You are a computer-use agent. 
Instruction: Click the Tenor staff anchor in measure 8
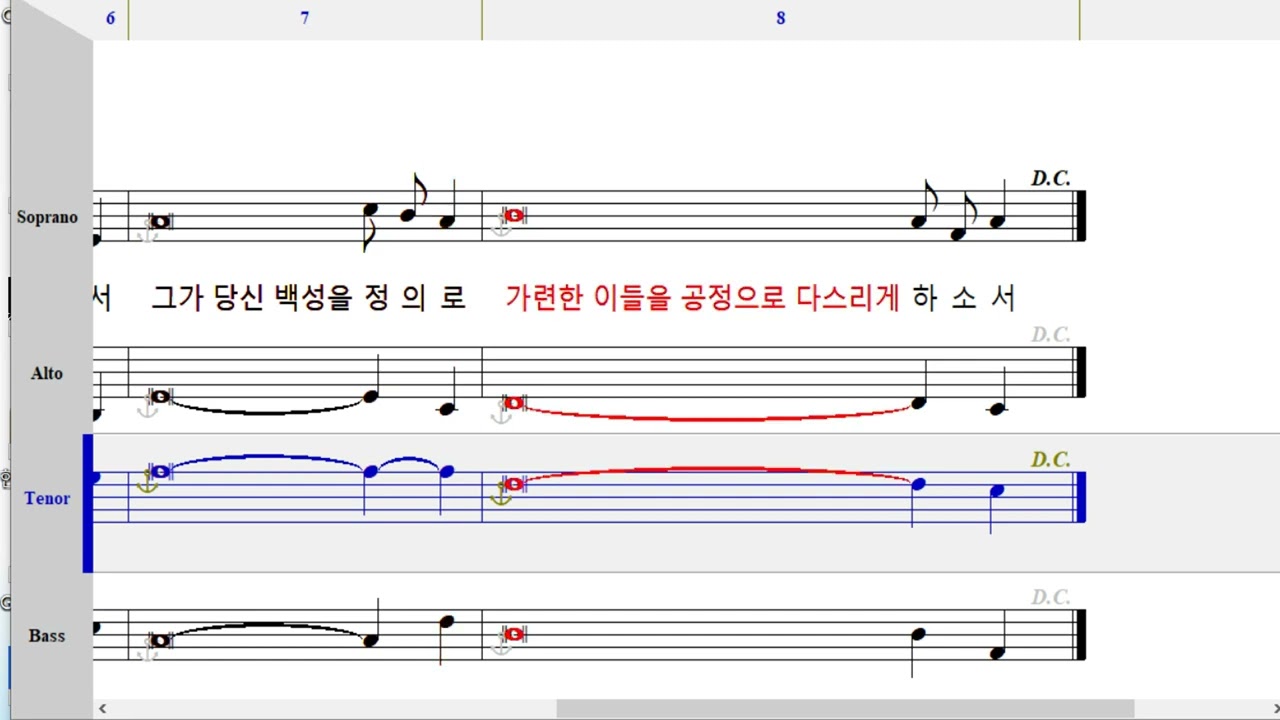(x=500, y=494)
